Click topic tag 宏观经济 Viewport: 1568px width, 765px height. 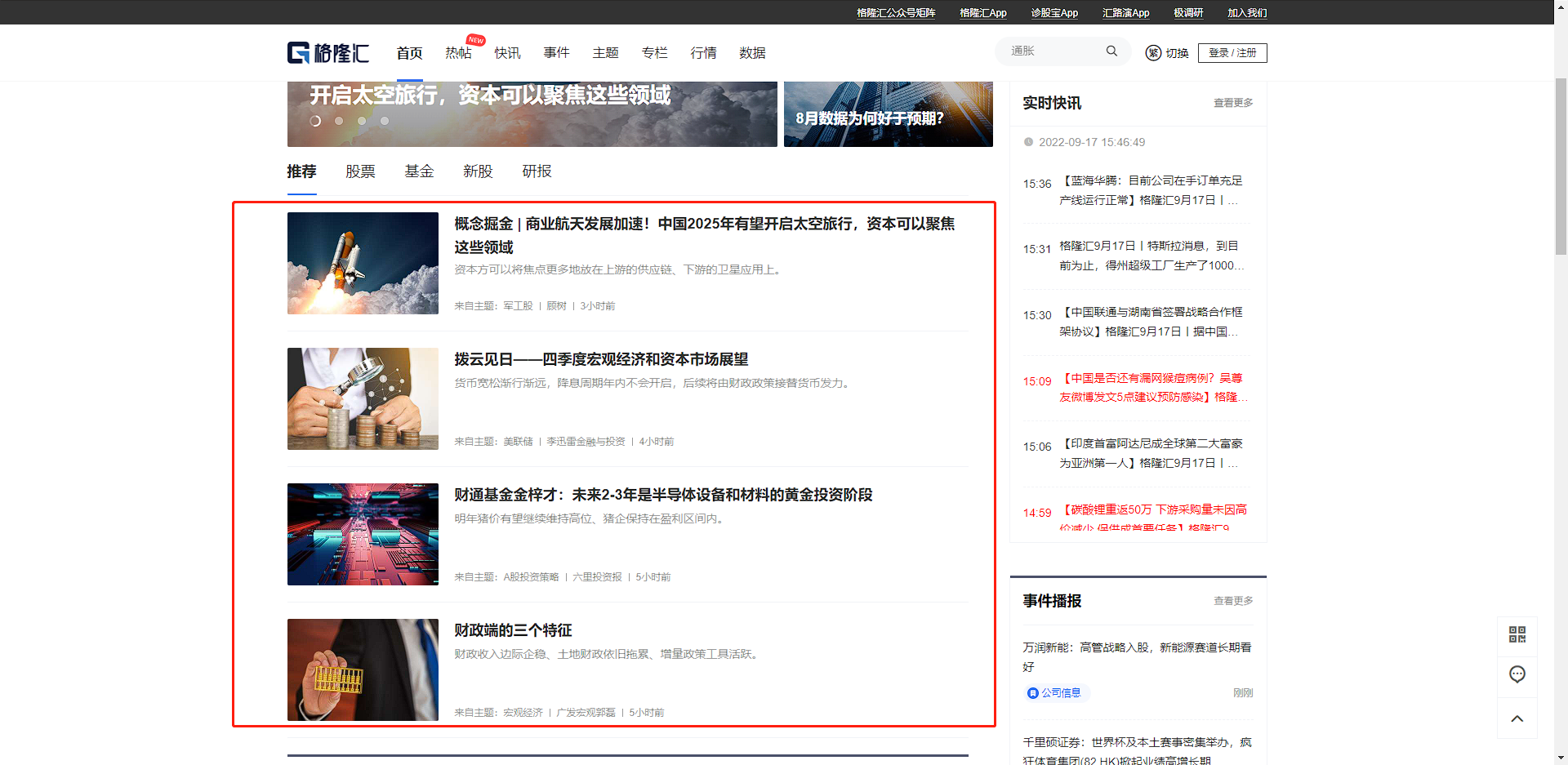pos(523,713)
